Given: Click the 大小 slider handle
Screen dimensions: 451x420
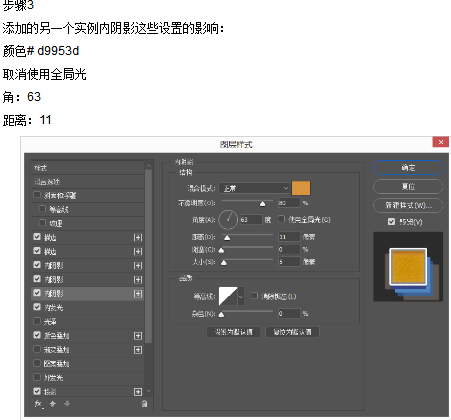Looking at the screenshot, I should point(224,263).
